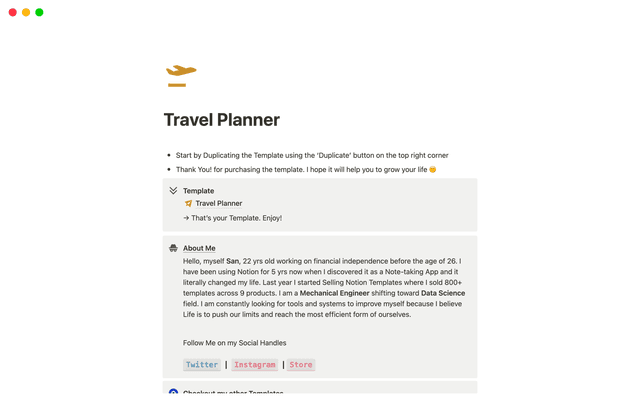Click the double-chevron Template callout icon
The image size is (640, 400).
click(173, 190)
